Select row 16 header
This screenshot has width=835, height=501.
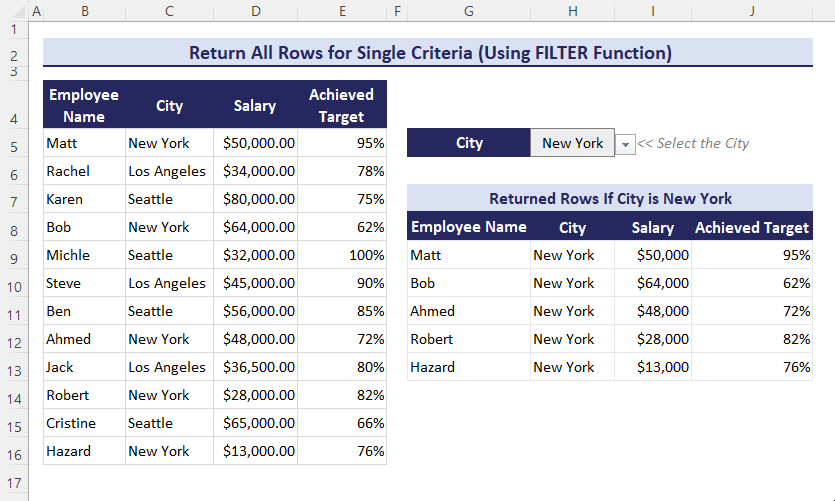(14, 454)
